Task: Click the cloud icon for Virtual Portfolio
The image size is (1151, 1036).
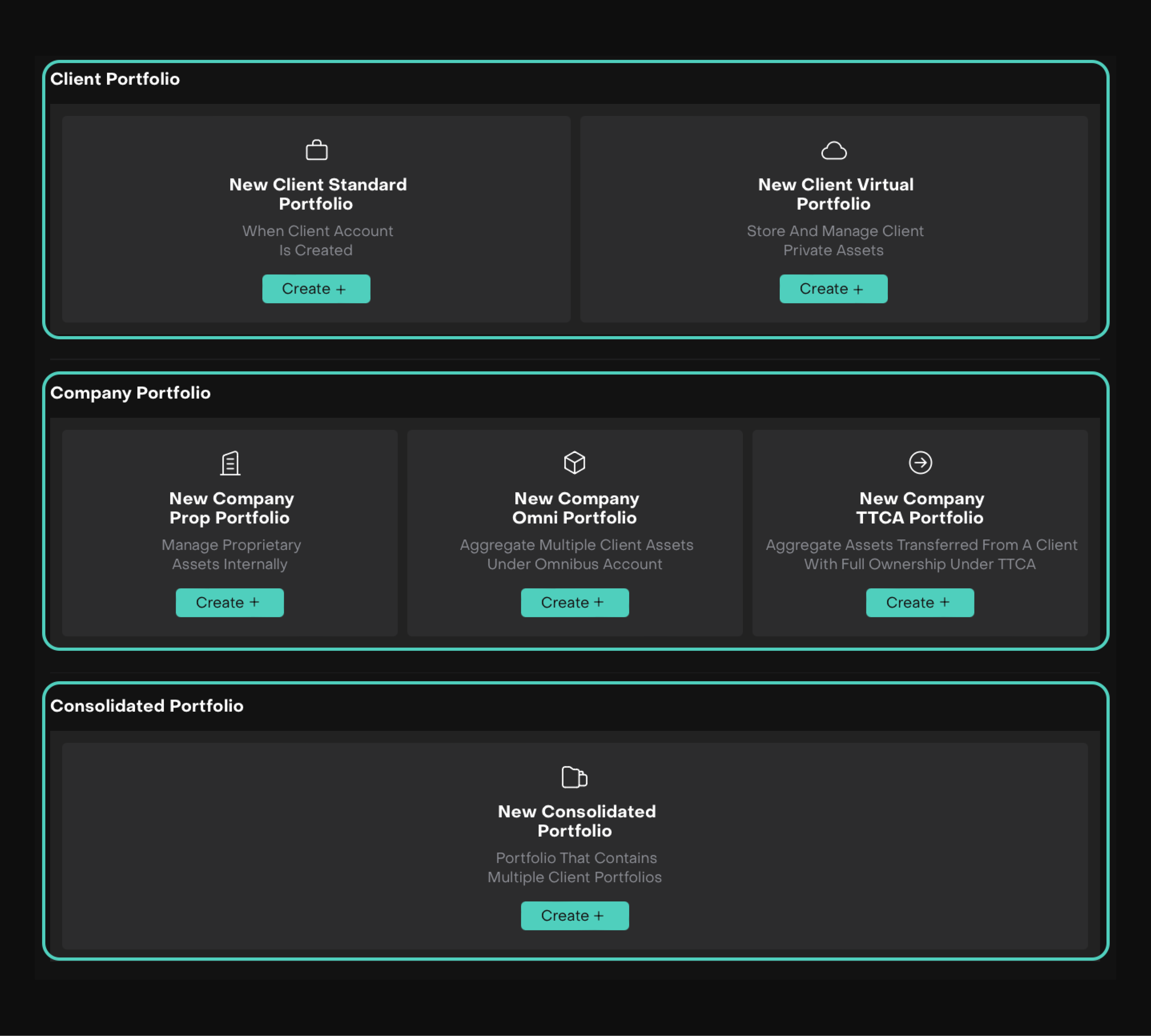Action: click(x=833, y=151)
